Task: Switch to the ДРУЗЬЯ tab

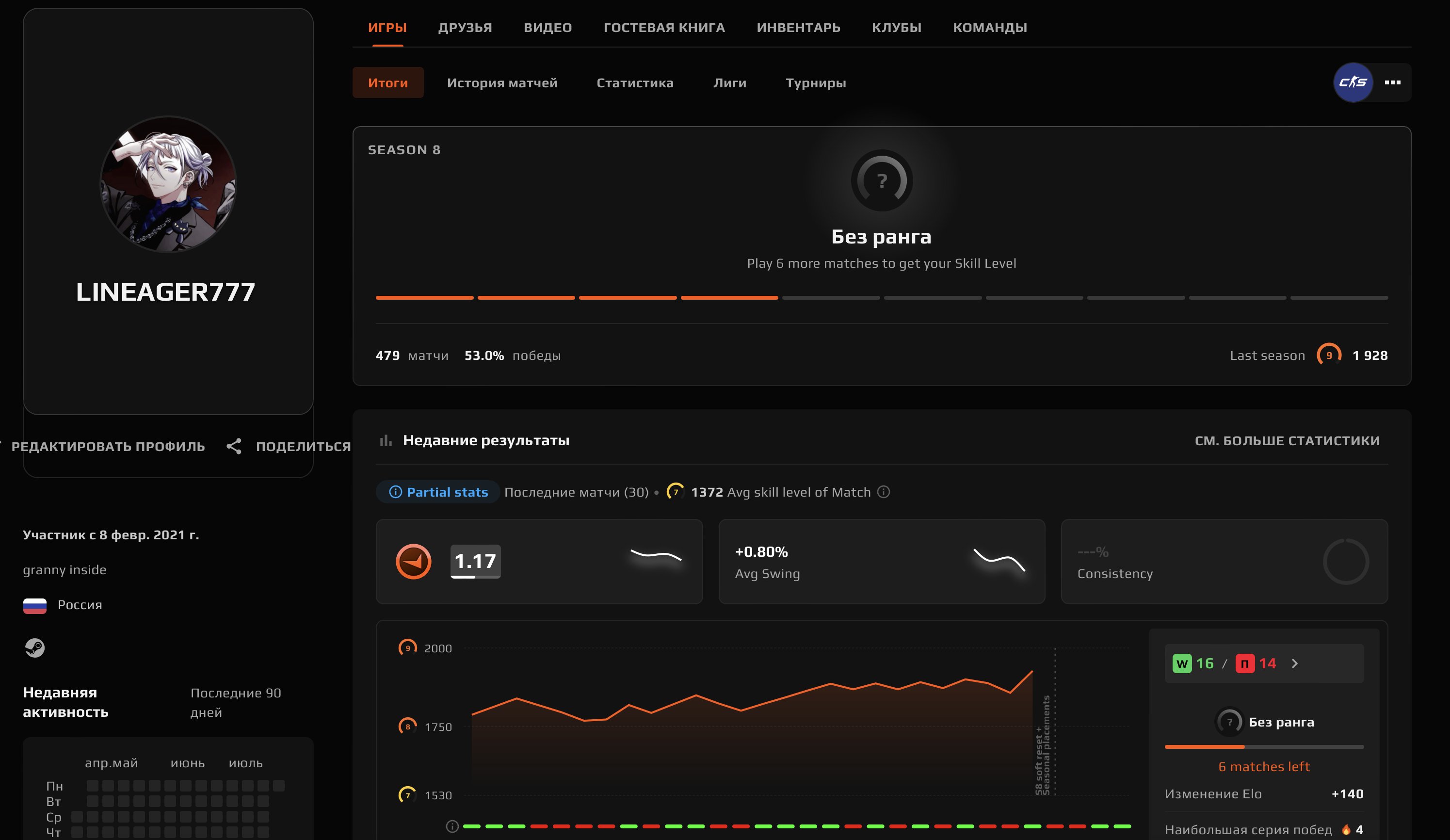Action: click(465, 28)
